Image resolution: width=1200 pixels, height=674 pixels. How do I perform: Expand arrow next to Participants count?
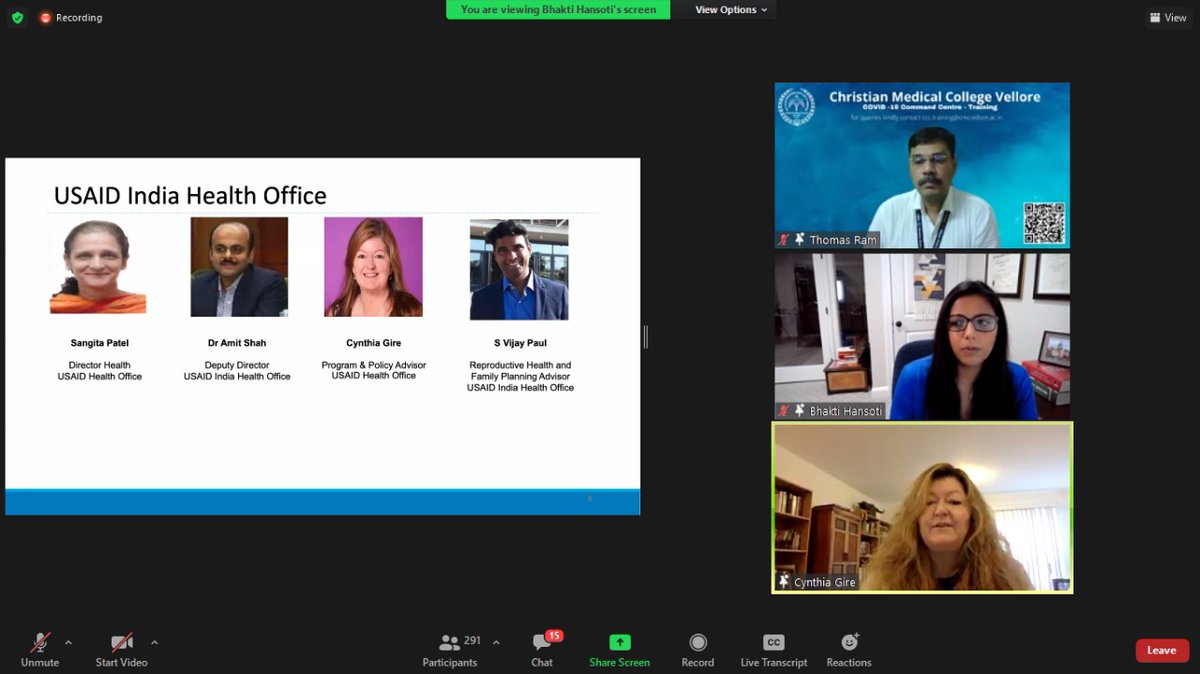(496, 642)
